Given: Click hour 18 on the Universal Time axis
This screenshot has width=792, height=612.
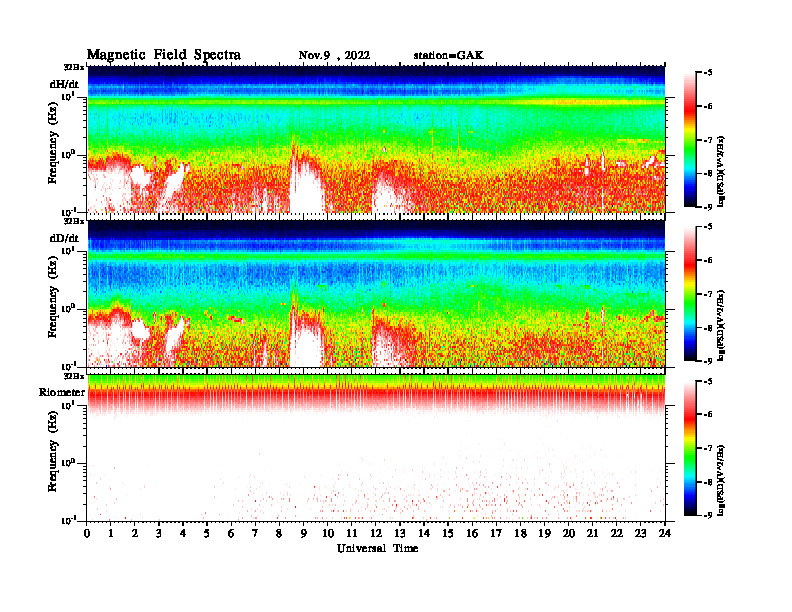Looking at the screenshot, I should coord(520,533).
